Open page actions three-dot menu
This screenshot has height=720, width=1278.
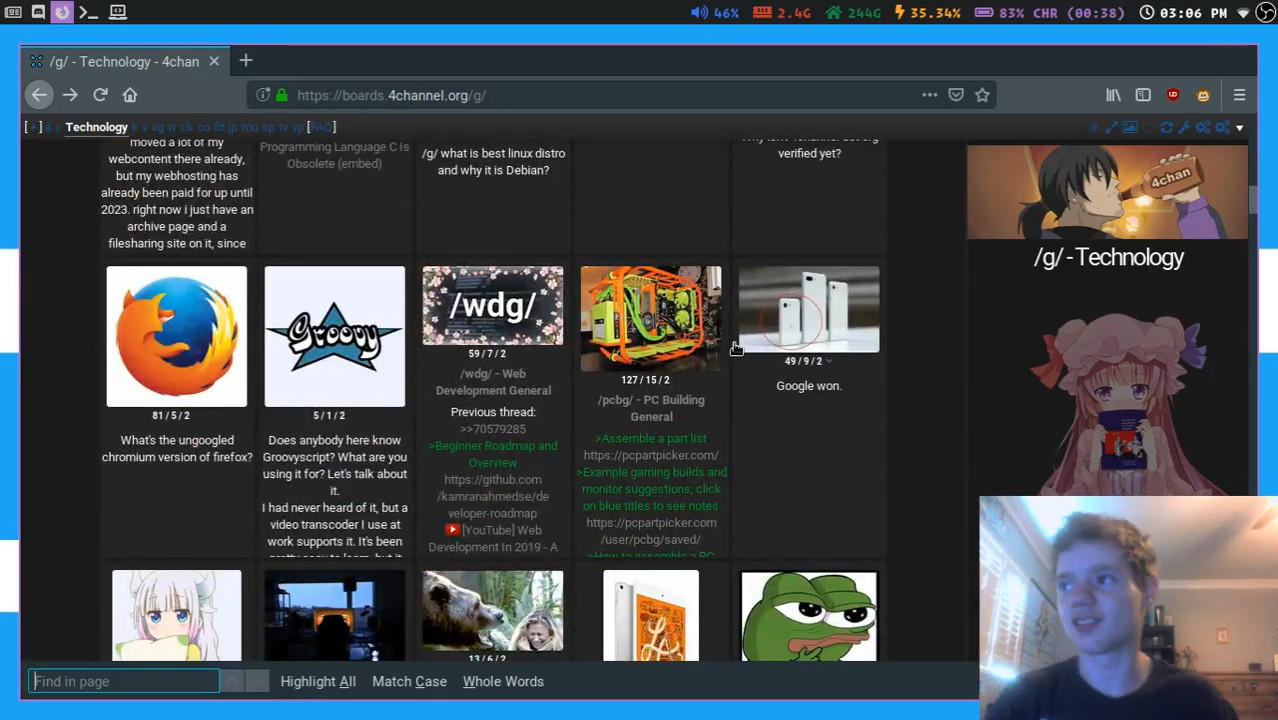coord(929,95)
